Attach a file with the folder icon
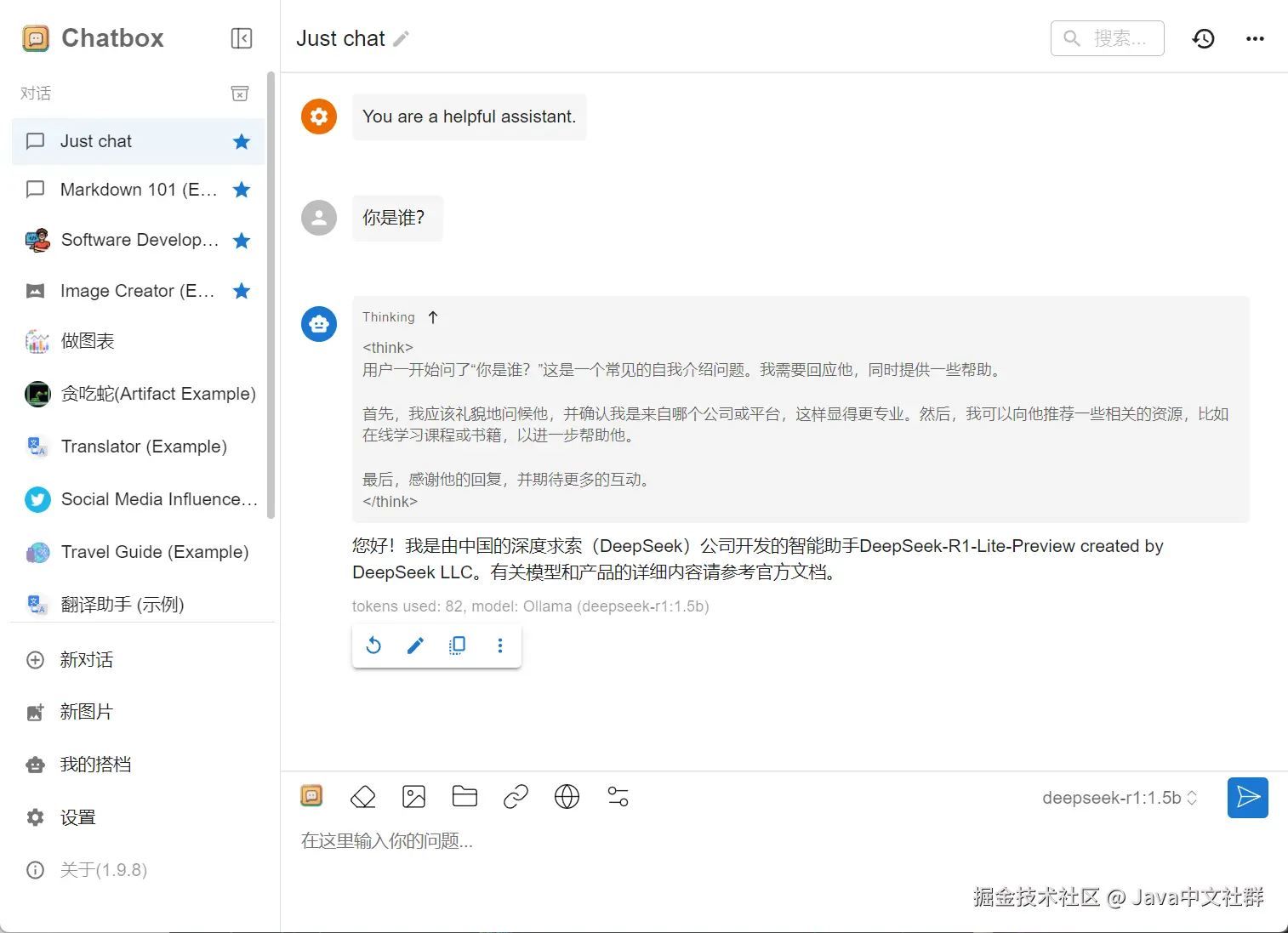The image size is (1288, 933). pyautogui.click(x=465, y=796)
